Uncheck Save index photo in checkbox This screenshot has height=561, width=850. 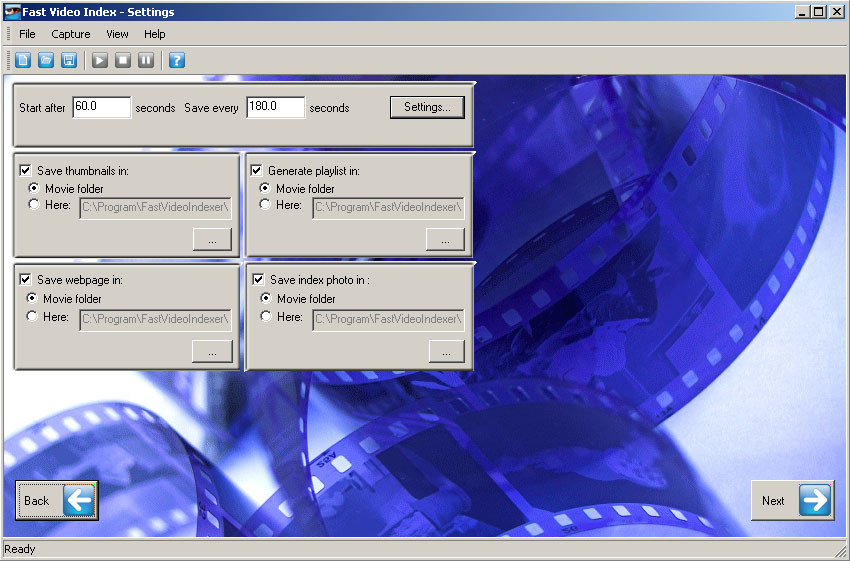pos(259,280)
